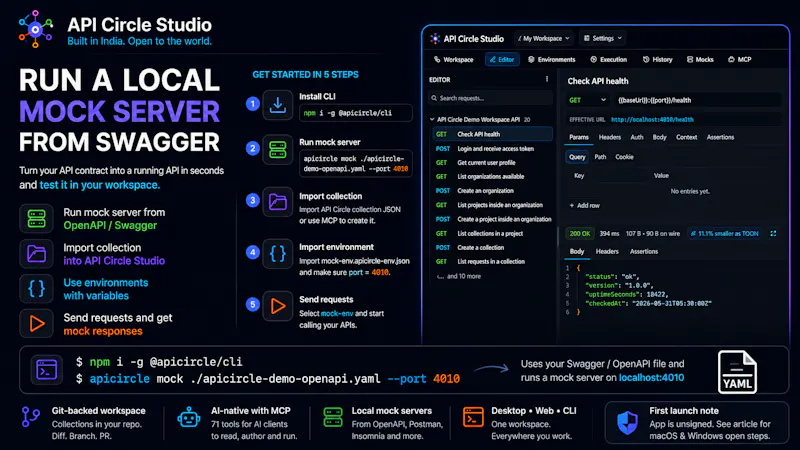Click the robot icon near AI-native with MCP

pos(189,417)
